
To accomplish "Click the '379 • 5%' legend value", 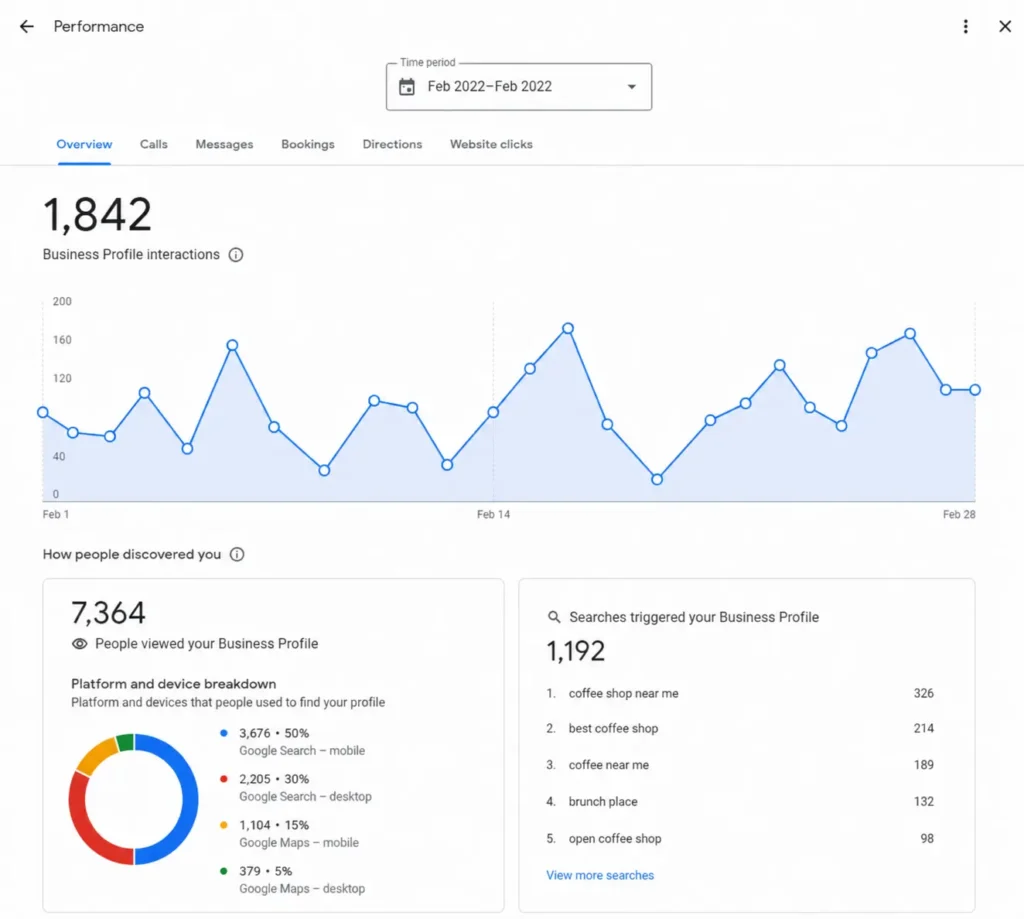I will click(265, 871).
